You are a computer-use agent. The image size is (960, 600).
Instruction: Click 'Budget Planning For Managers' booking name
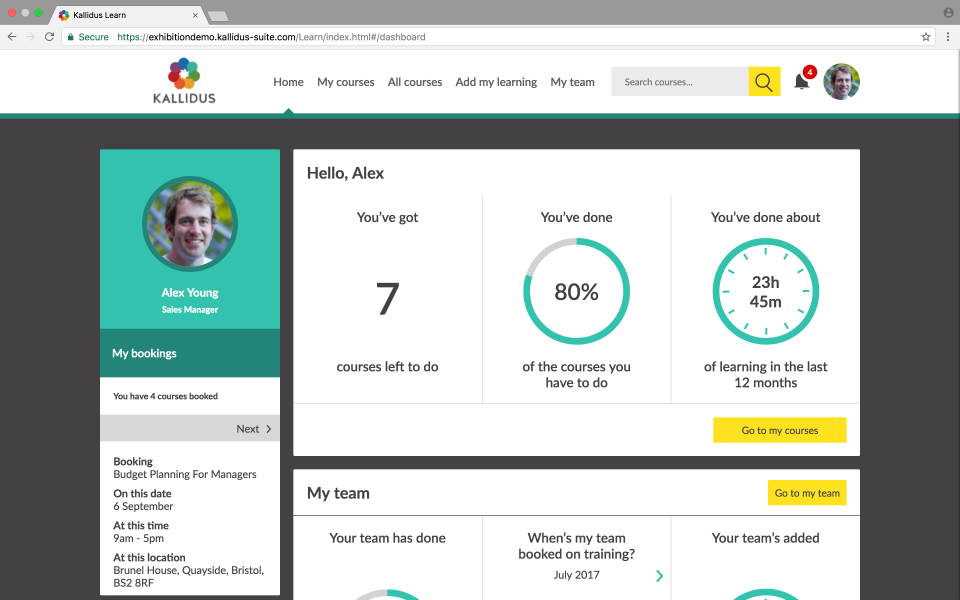tap(185, 474)
